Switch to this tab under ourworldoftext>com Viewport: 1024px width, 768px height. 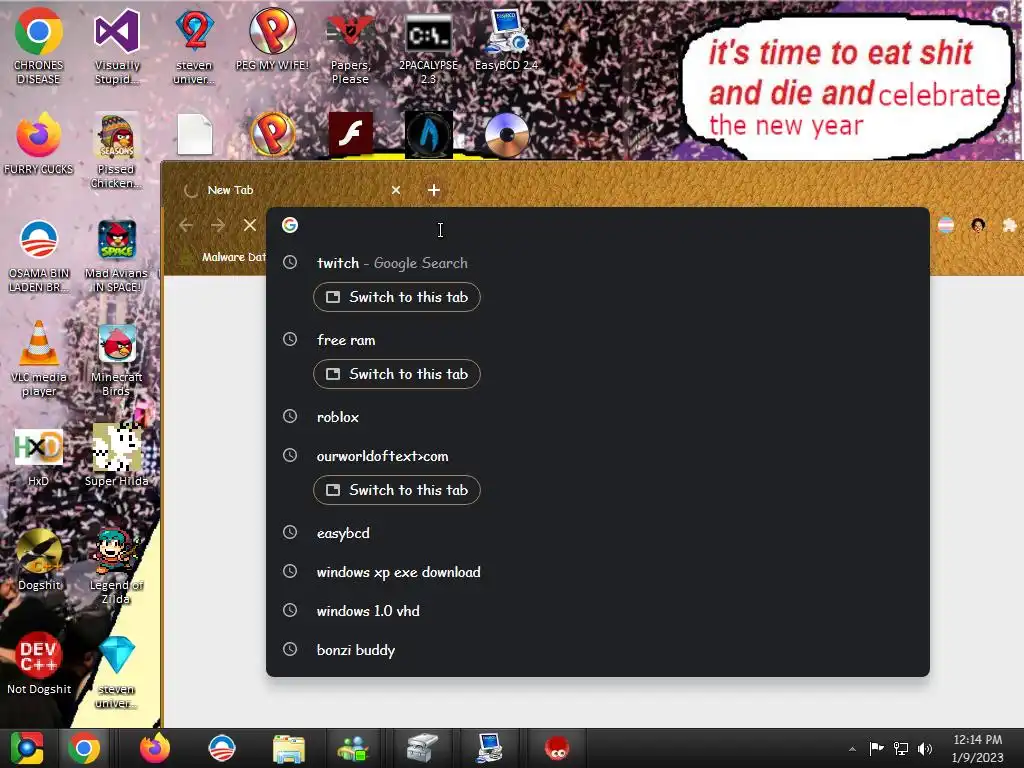click(x=396, y=490)
